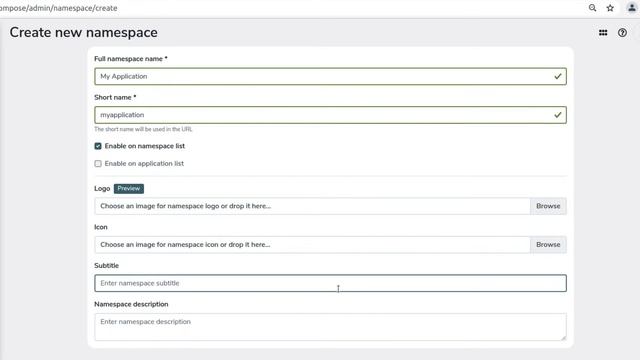
Task: Click the 'Subtitle' field label
Action: (x=107, y=266)
